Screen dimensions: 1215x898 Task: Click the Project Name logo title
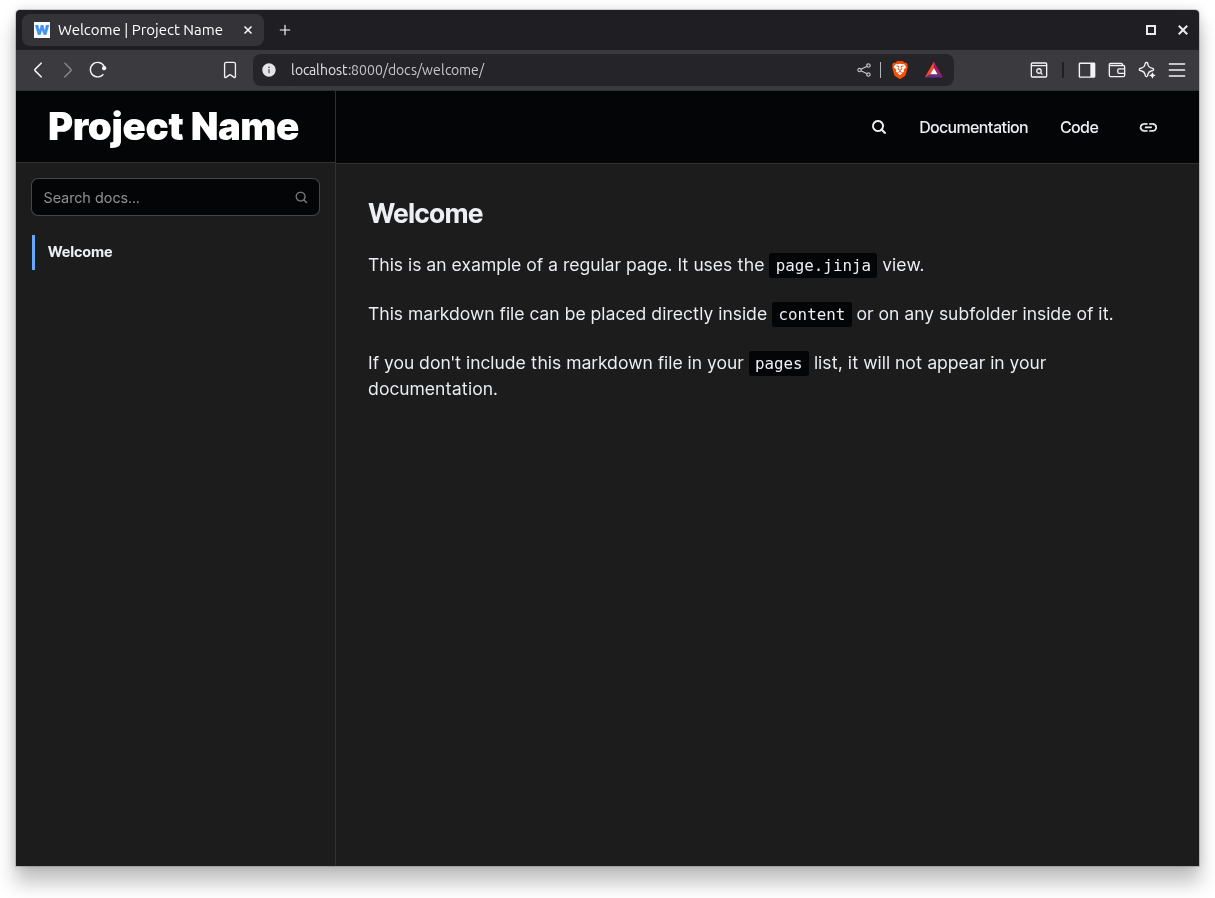click(173, 127)
